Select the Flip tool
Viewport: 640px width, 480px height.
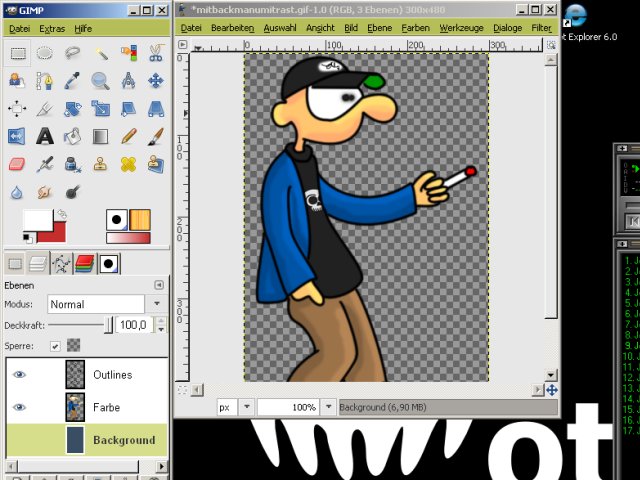17,136
